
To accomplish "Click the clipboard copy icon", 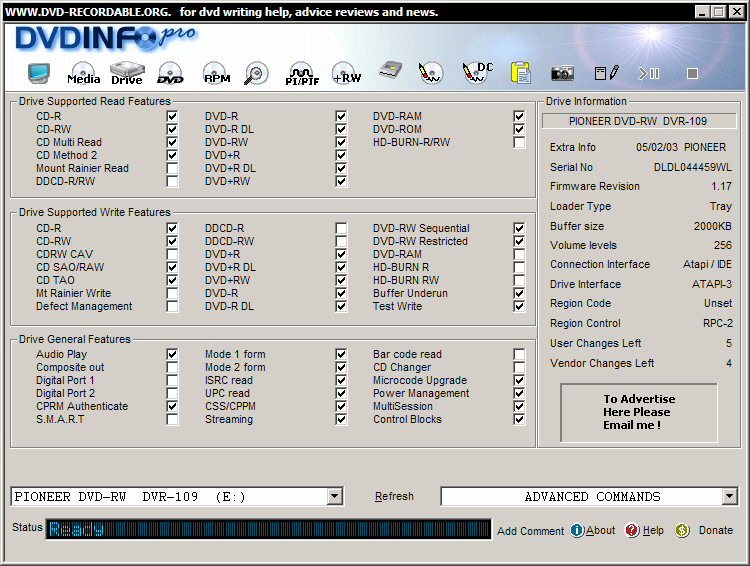I will click(520, 73).
